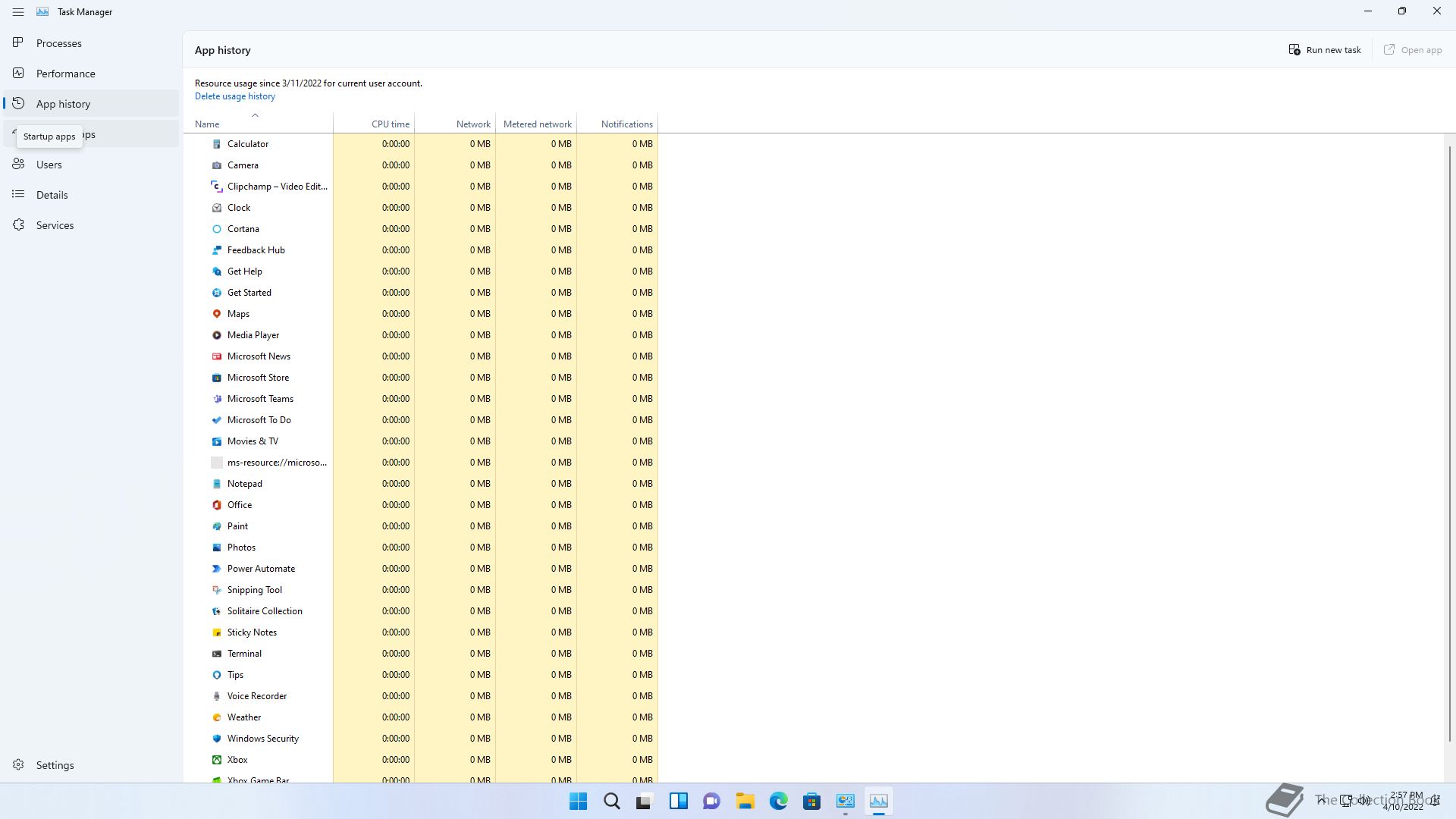Select the Tips row
The width and height of the screenshot is (1456, 819).
point(421,675)
